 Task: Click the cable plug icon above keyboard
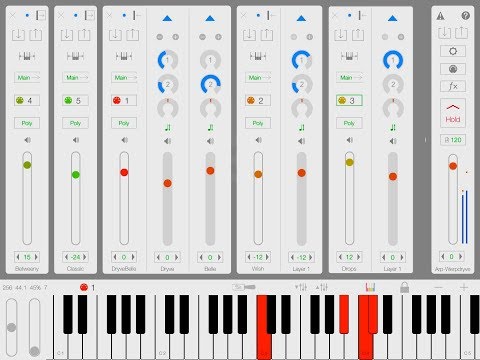244,287
